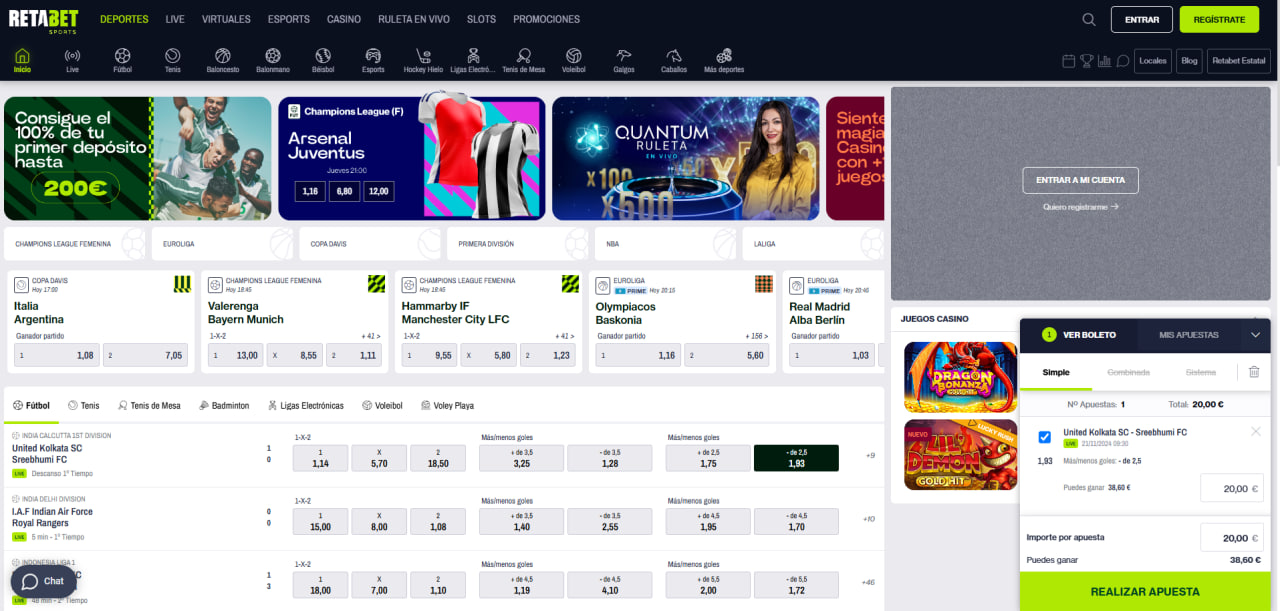
Task: Open the Caballos horse racing icon
Action: pos(674,60)
